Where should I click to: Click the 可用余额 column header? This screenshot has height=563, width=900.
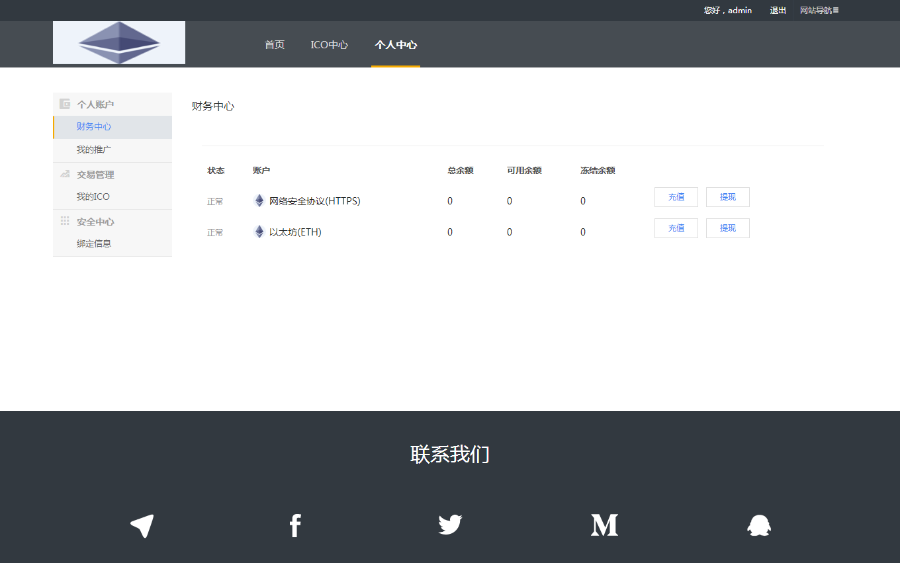point(524,170)
